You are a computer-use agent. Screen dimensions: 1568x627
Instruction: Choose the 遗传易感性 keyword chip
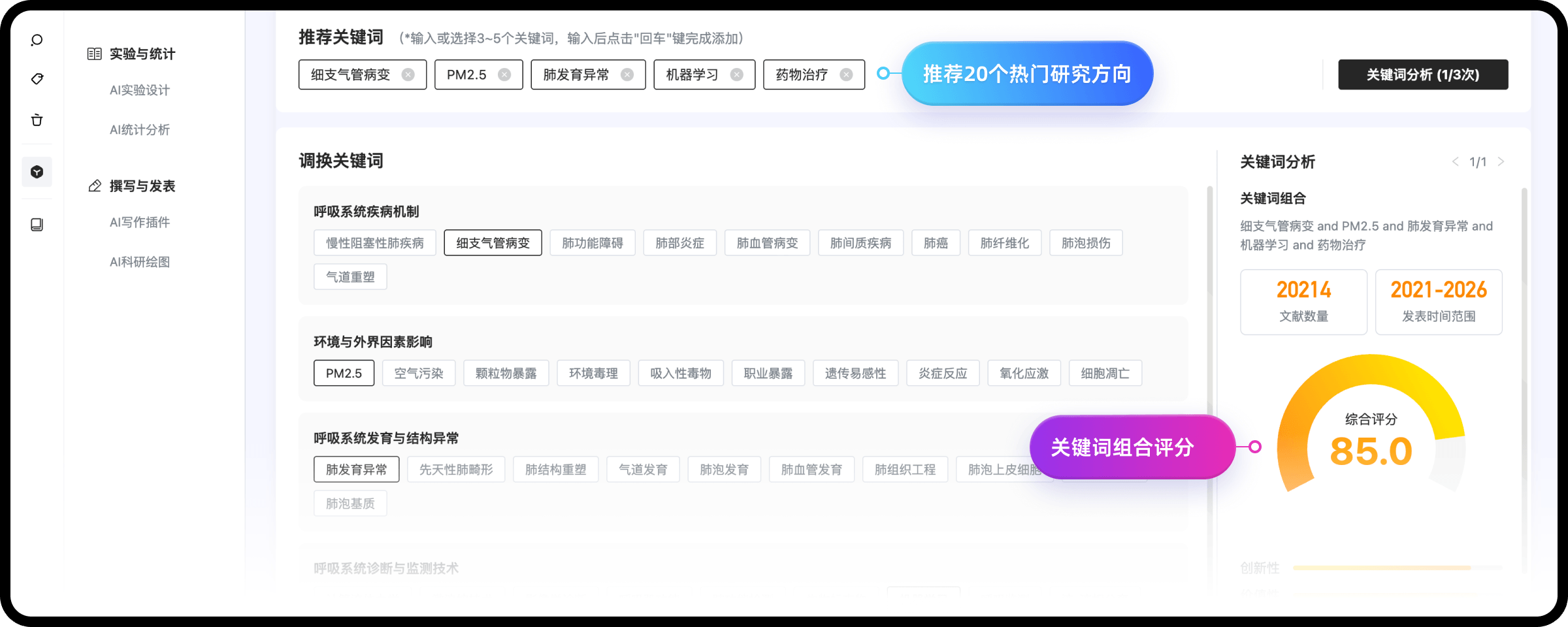tap(856, 373)
